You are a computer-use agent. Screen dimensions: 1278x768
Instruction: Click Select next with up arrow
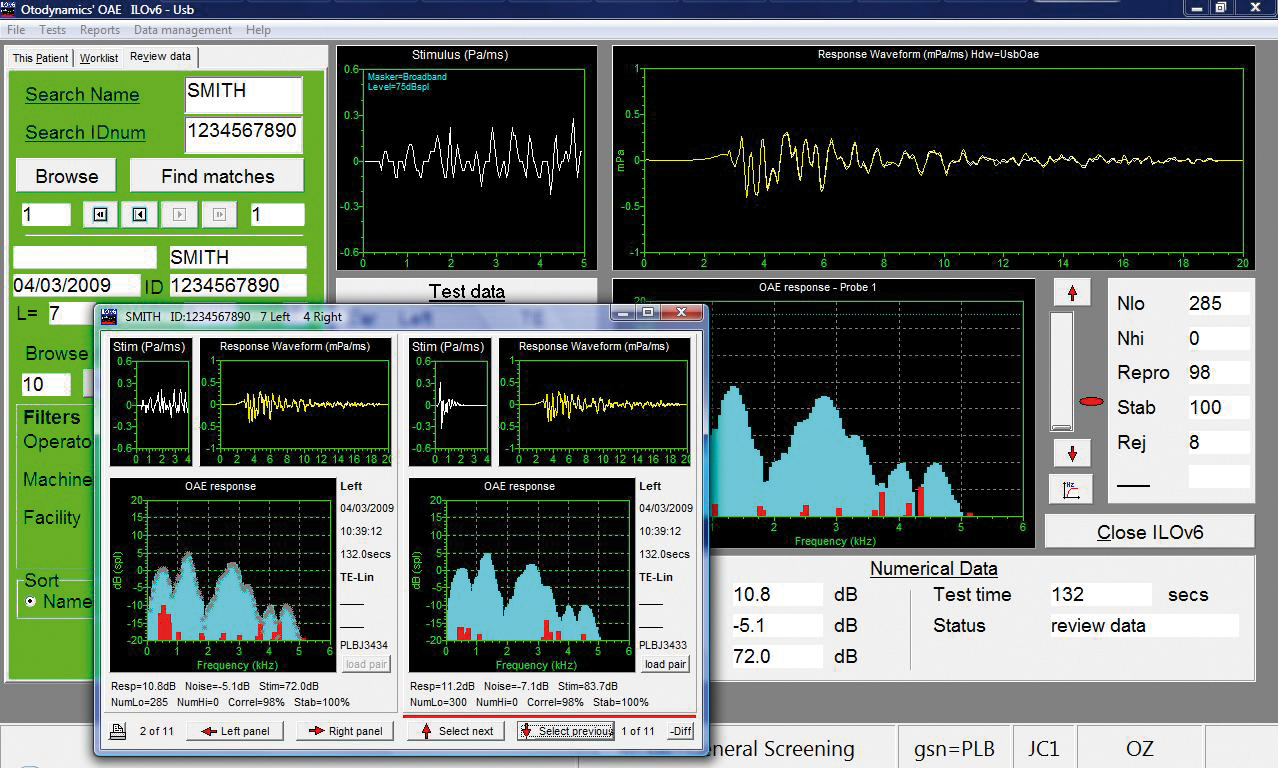[x=456, y=731]
